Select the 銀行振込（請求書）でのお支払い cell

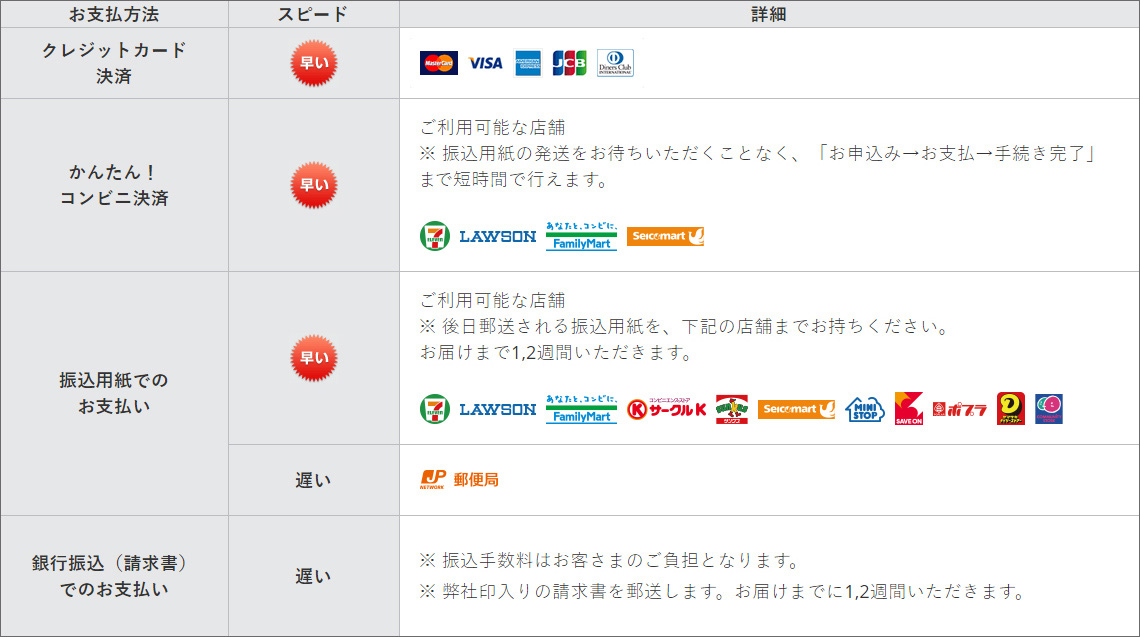pos(114,577)
